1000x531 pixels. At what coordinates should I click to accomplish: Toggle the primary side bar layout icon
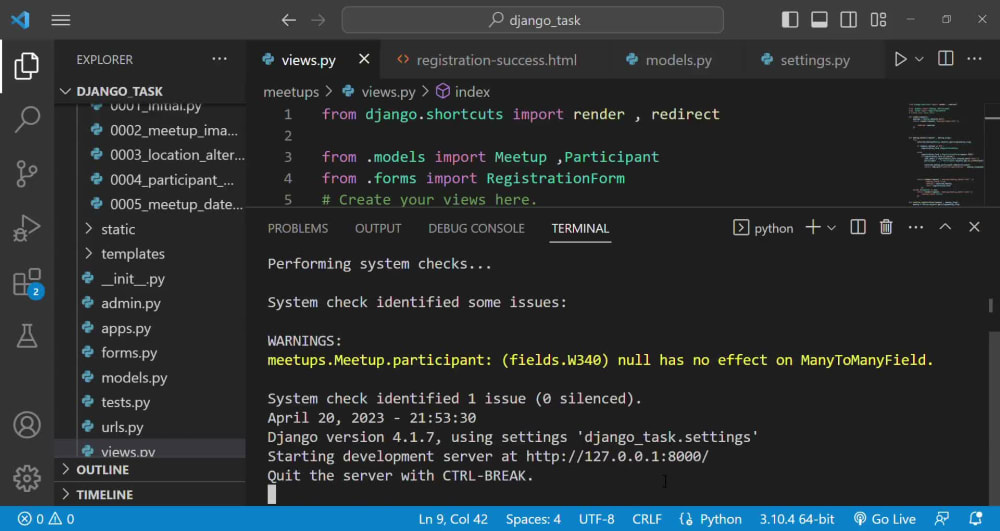click(790, 20)
